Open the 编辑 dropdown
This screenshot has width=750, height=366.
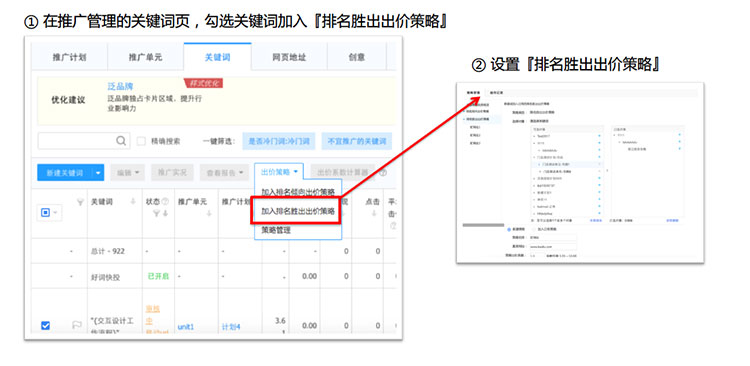click(128, 173)
